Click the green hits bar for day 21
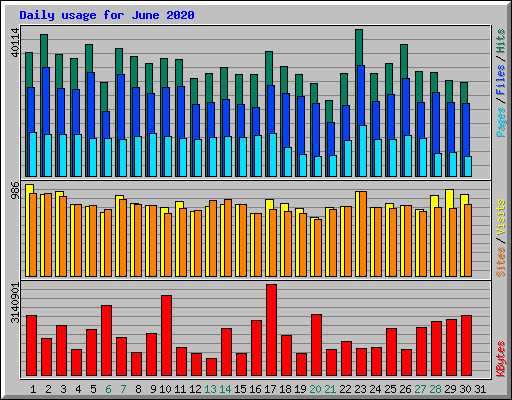Viewport: 512px width, 400px height. 329,111
